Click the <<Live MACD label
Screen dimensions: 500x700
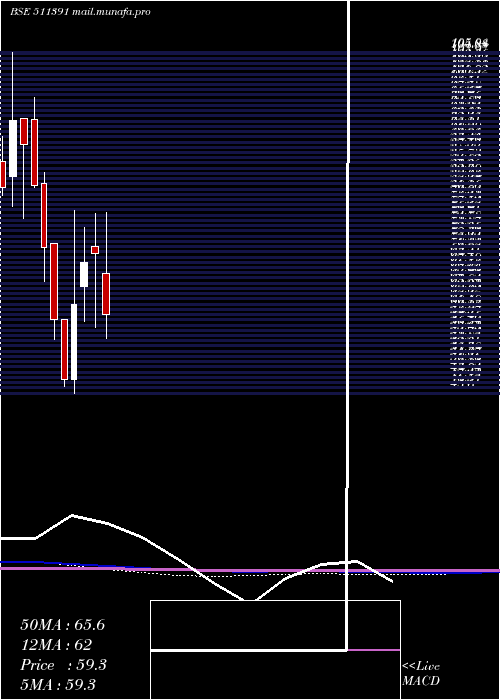coord(421,674)
